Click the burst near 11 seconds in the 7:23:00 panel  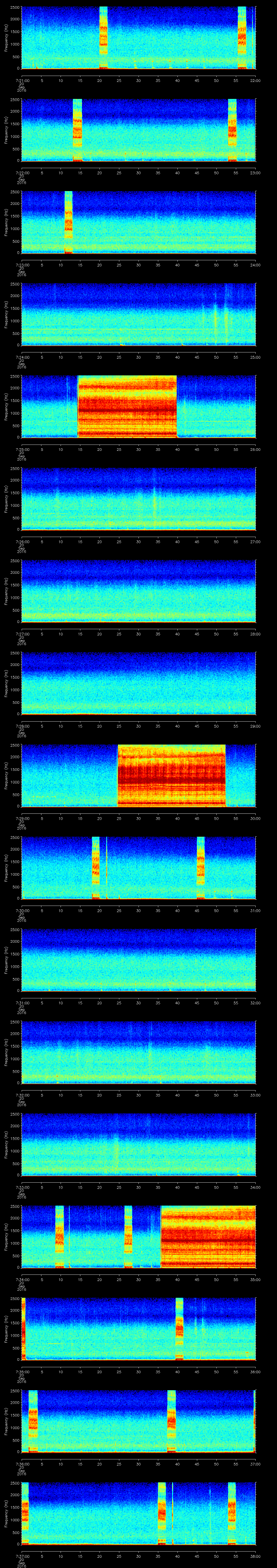(68, 222)
